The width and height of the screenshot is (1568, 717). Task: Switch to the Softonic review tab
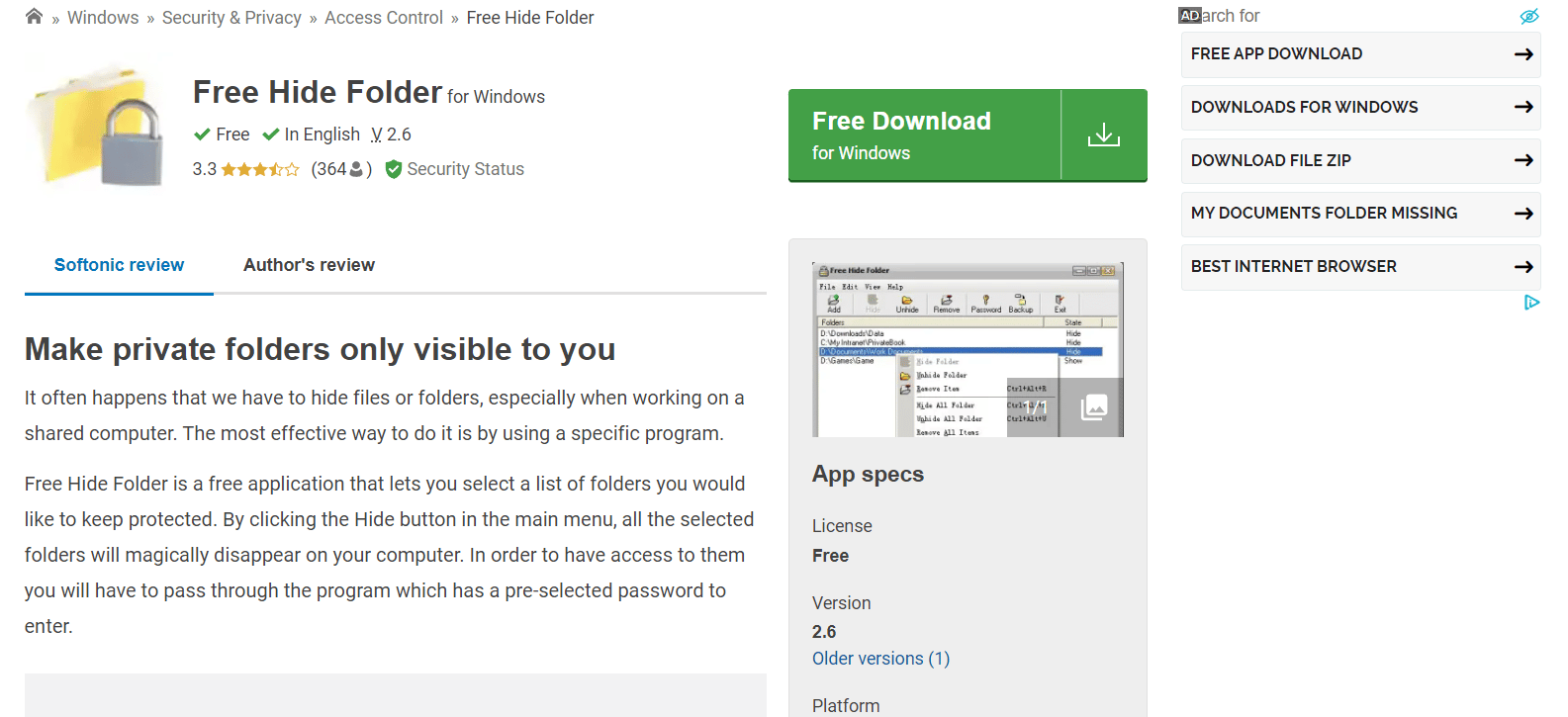tap(119, 265)
